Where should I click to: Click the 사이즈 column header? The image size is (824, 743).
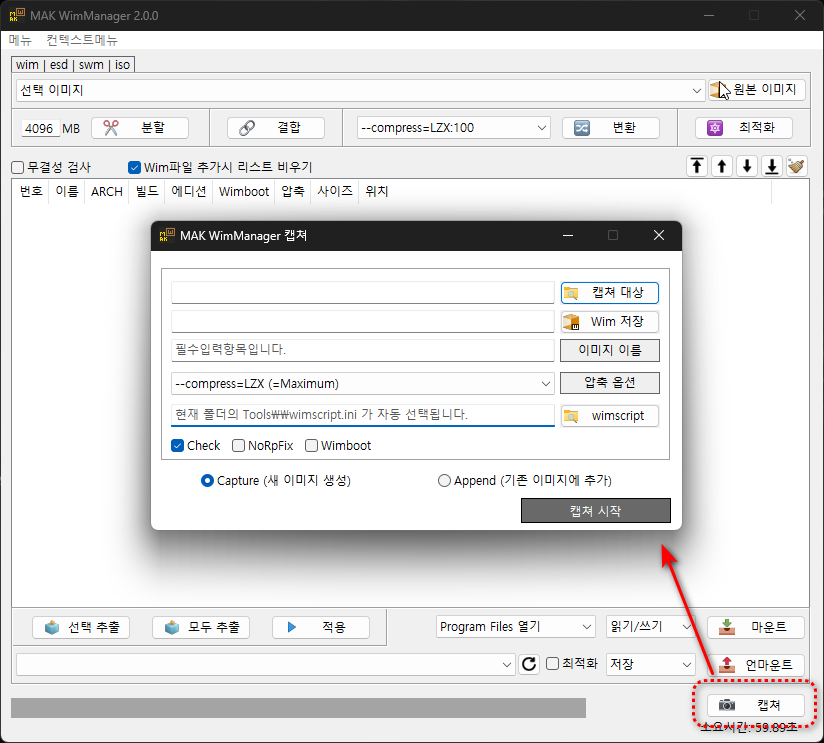[335, 191]
